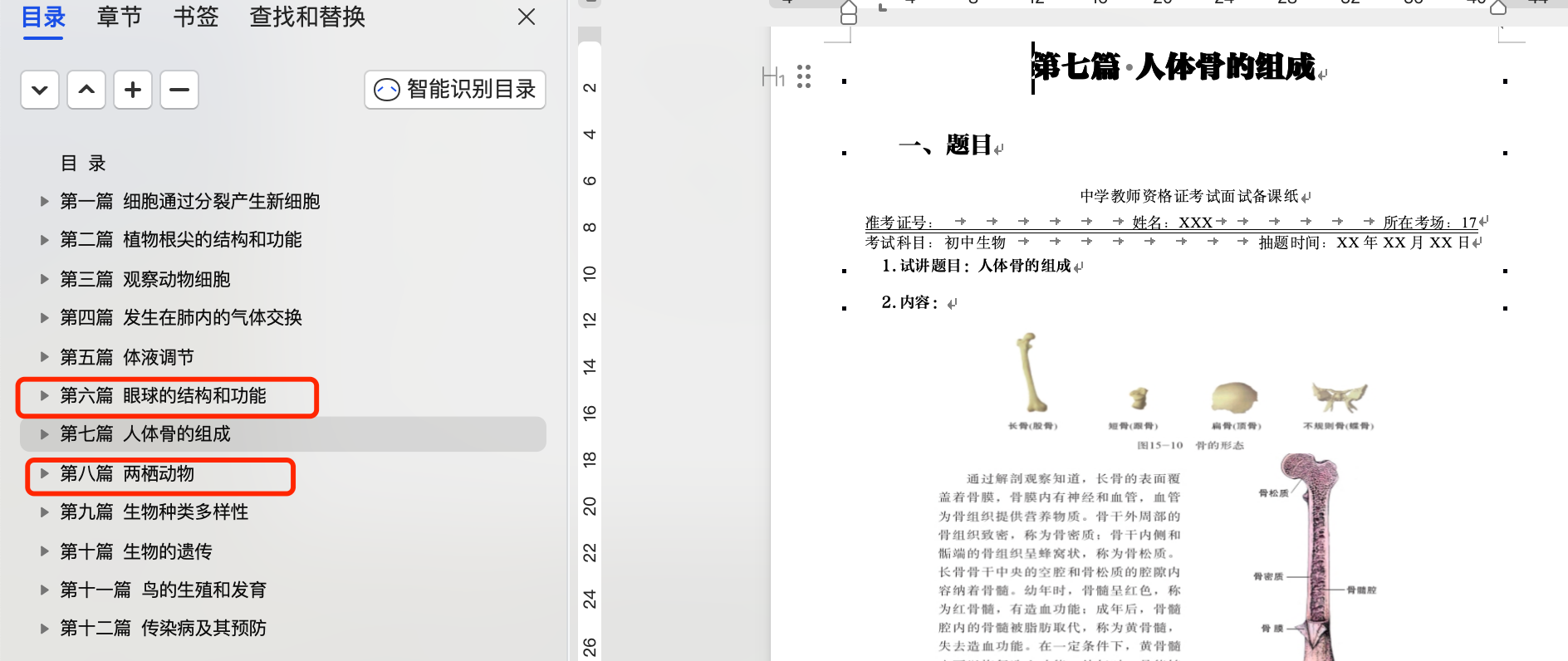Screen dimensions: 1568x661
Task: Go to 第四篇 发生在肺内的气体交换
Action: 180,318
